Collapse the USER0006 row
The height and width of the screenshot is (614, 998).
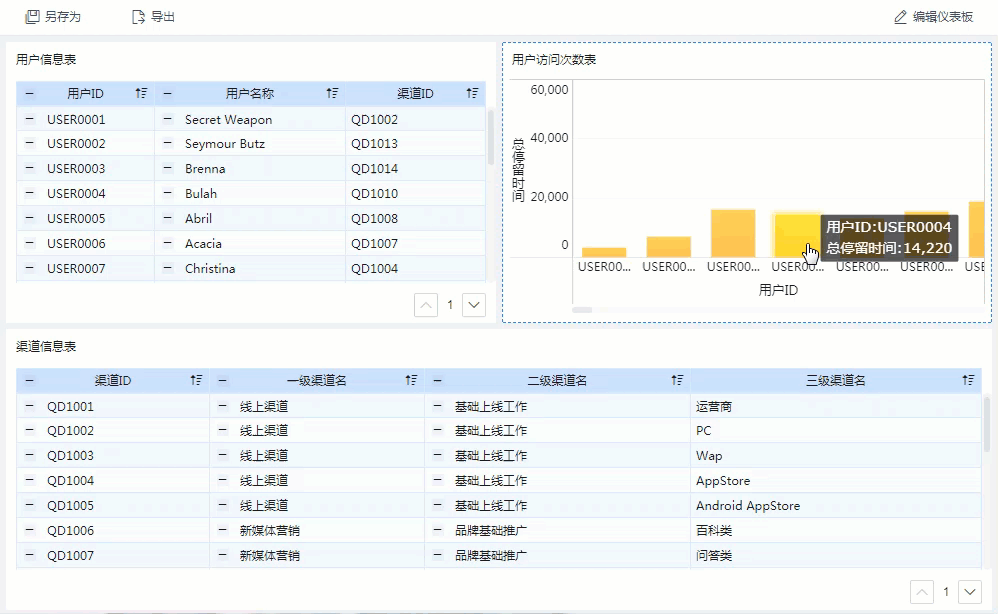29,243
